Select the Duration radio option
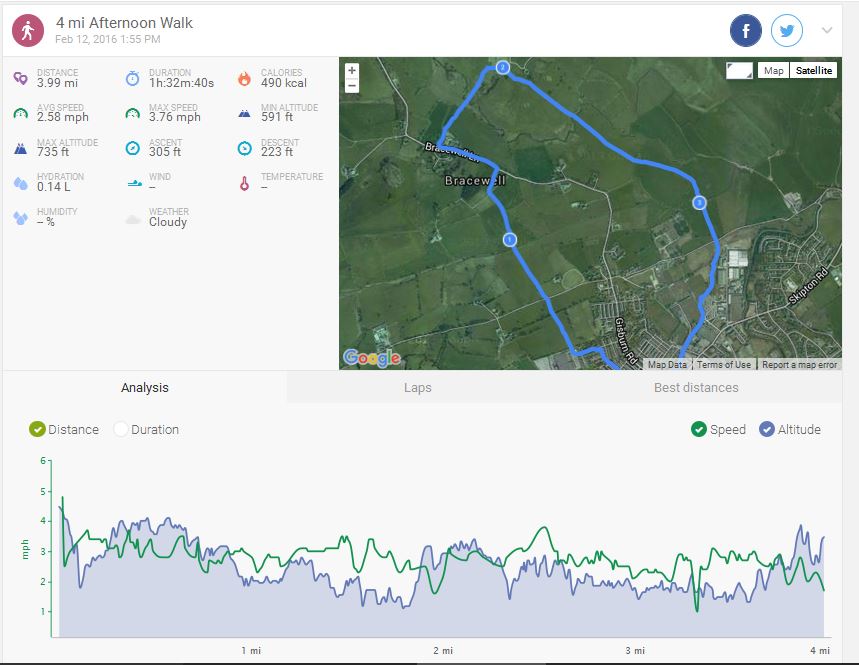This screenshot has width=859, height=665. pos(121,429)
